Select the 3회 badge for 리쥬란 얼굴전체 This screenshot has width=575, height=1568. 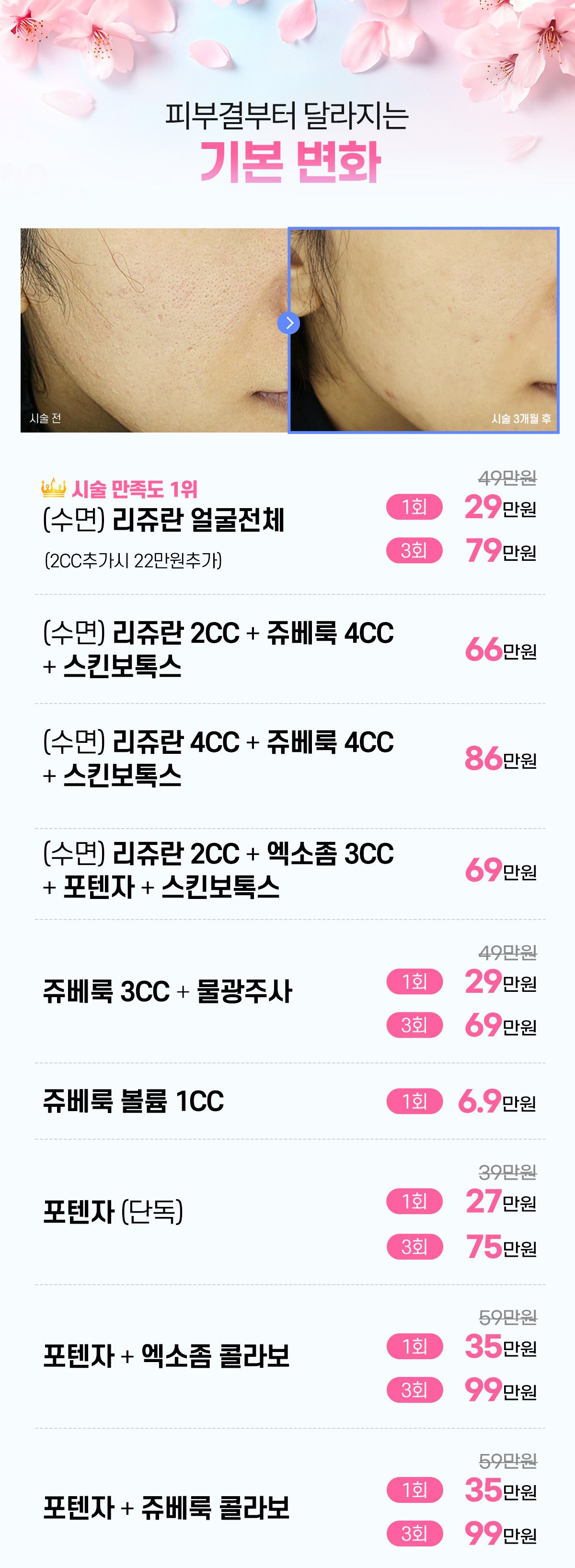click(x=414, y=550)
